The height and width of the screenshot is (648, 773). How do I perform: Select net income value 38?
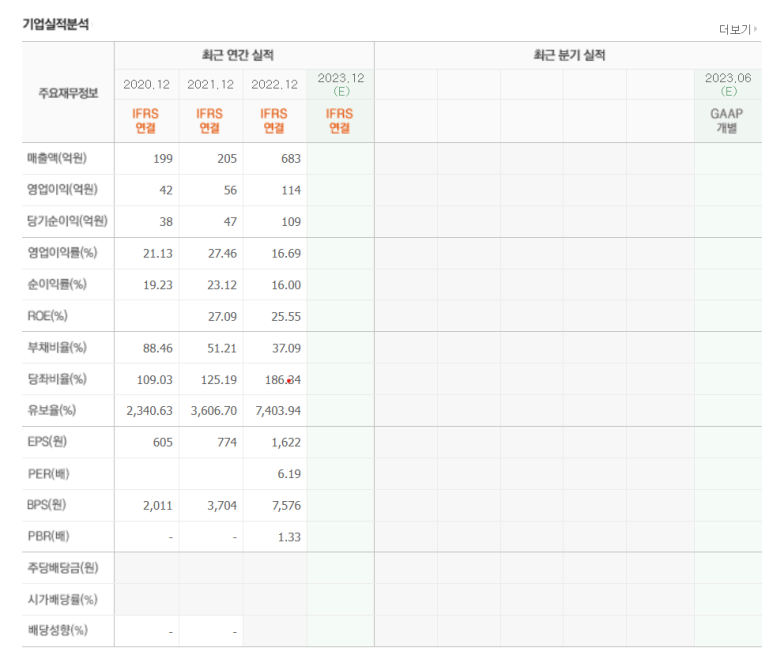click(x=166, y=222)
